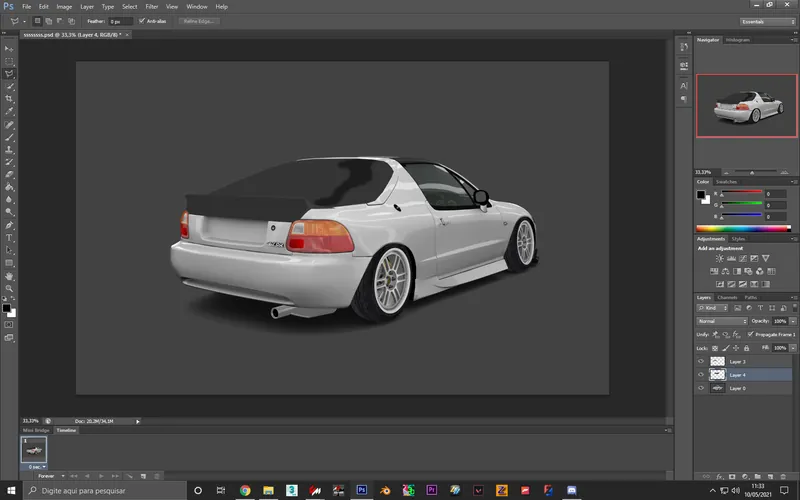Select the Hand tool
800x500 pixels.
tap(9, 276)
